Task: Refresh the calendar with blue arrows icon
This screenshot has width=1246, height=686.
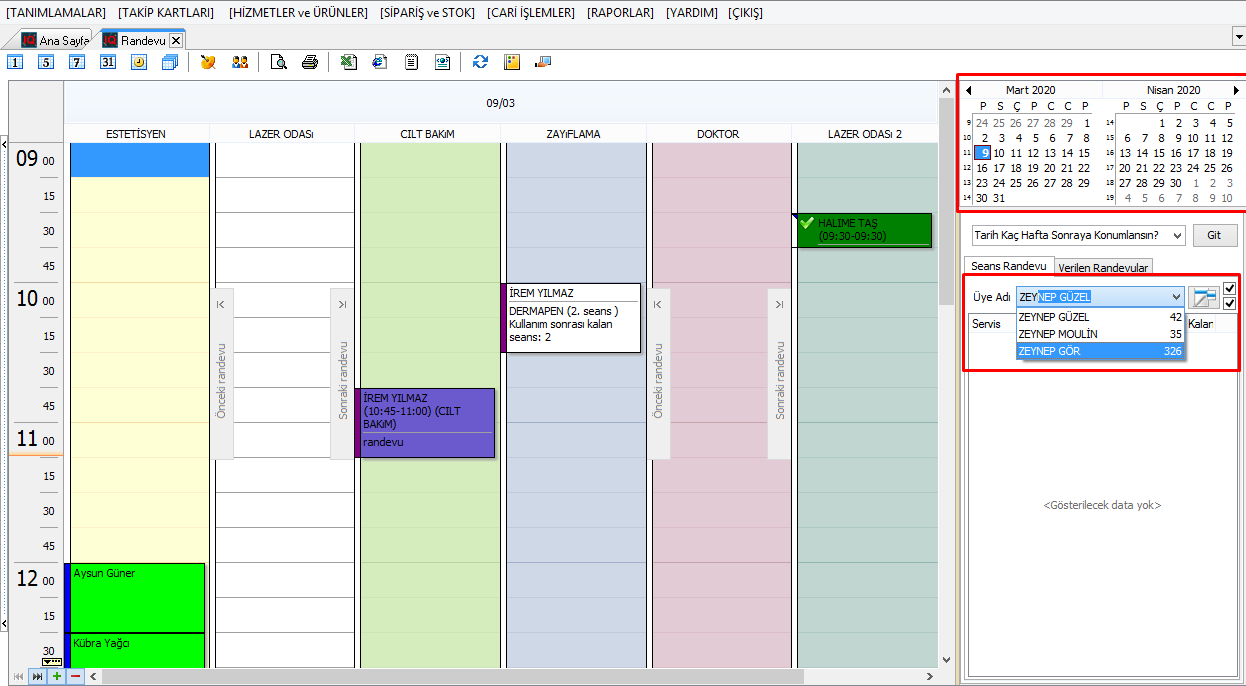Action: click(x=481, y=62)
